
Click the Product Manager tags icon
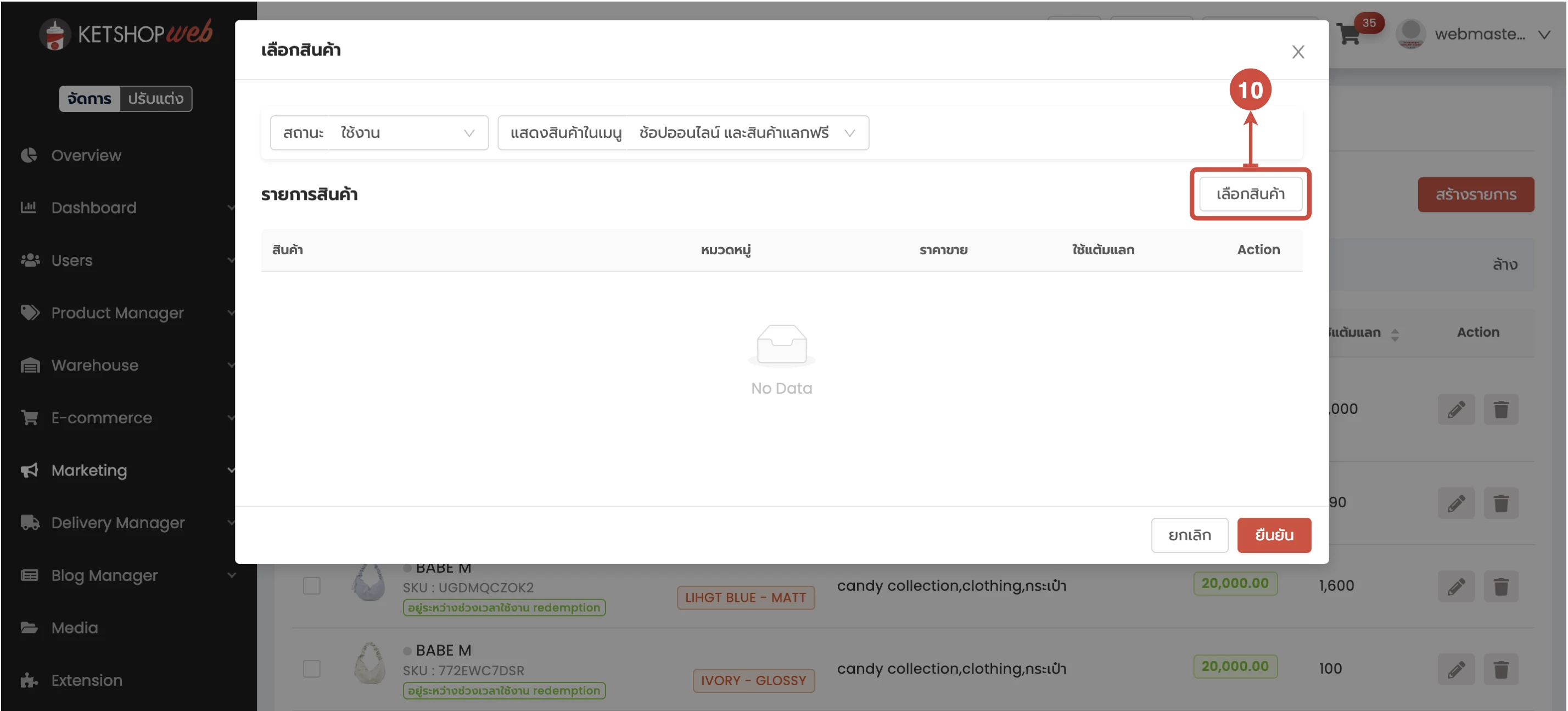coord(30,312)
